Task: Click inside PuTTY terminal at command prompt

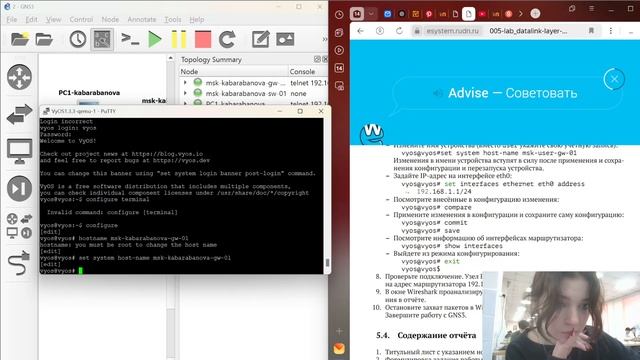Action: pos(81,271)
